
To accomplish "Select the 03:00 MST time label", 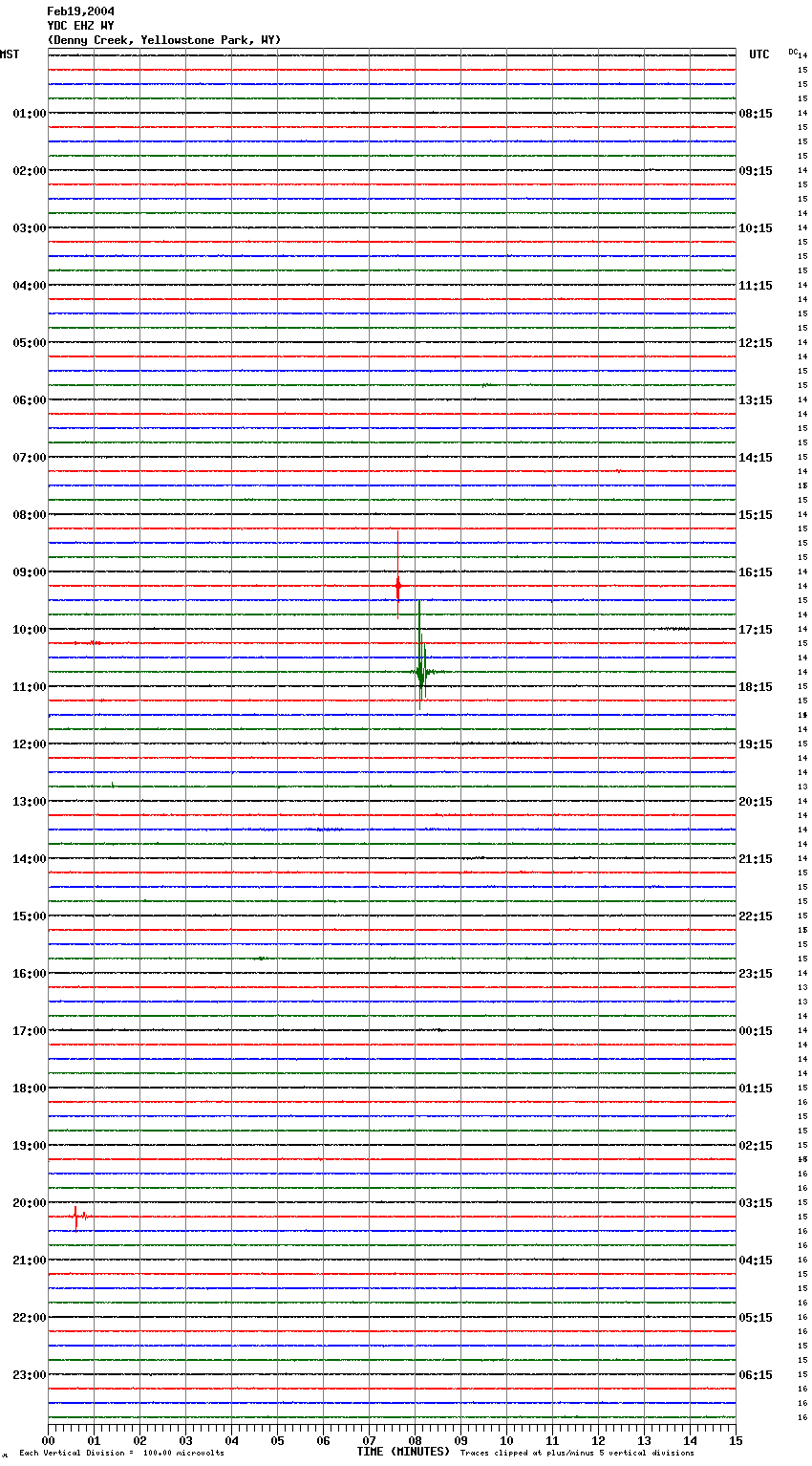I will tap(29, 228).
